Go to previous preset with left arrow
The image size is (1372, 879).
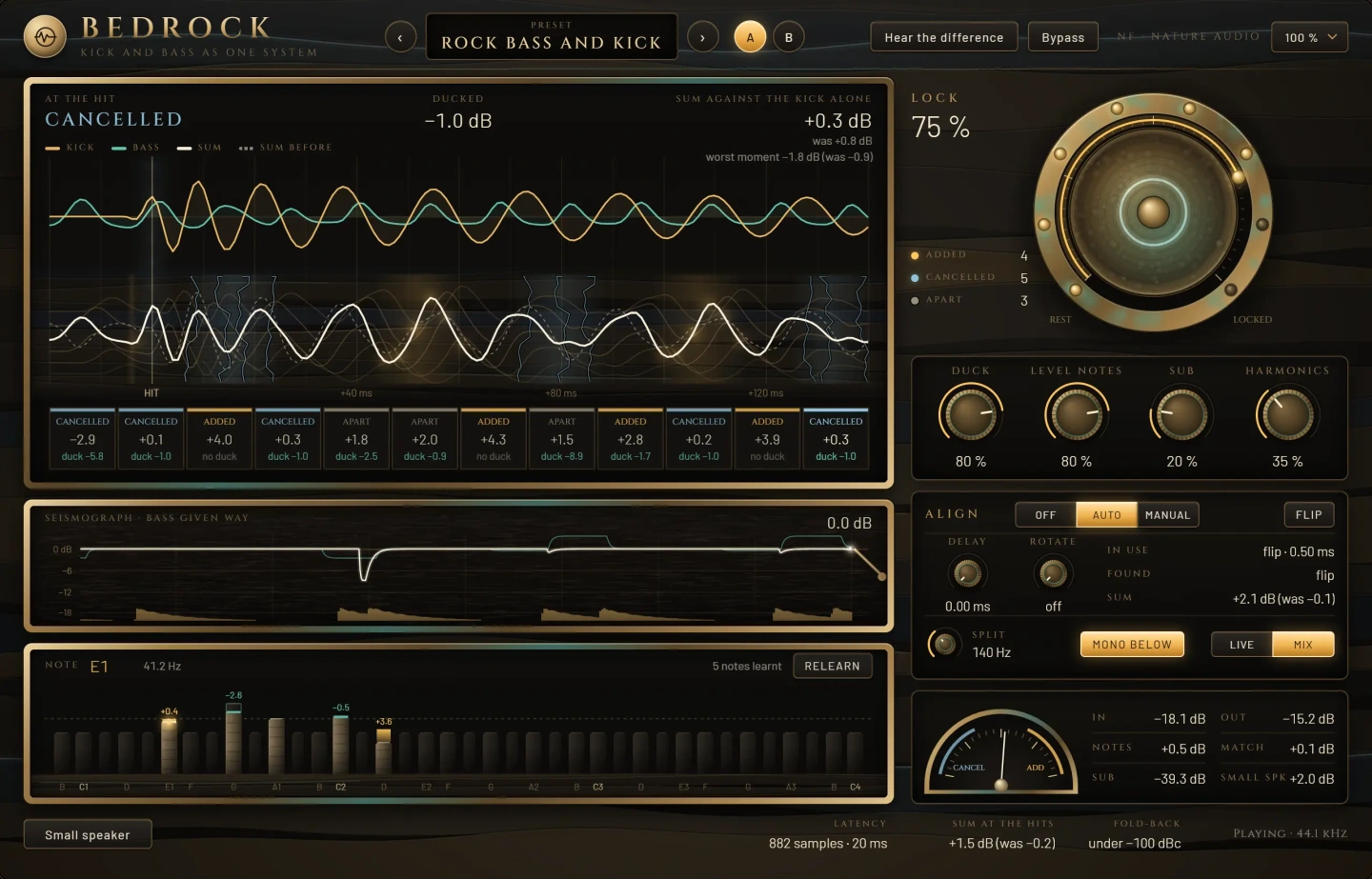tap(400, 38)
